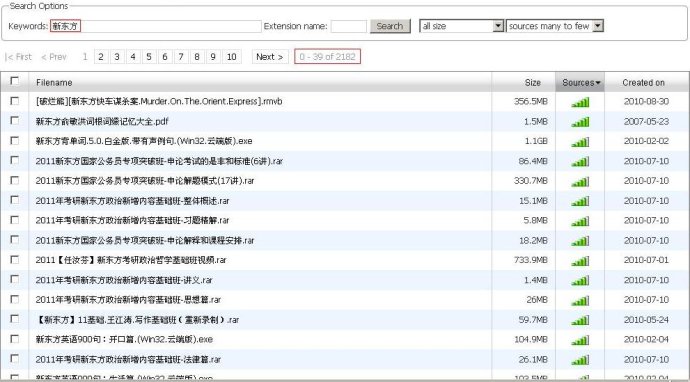Check the box for the 86.4MB rar file
This screenshot has width=690, height=382.
(x=15, y=160)
